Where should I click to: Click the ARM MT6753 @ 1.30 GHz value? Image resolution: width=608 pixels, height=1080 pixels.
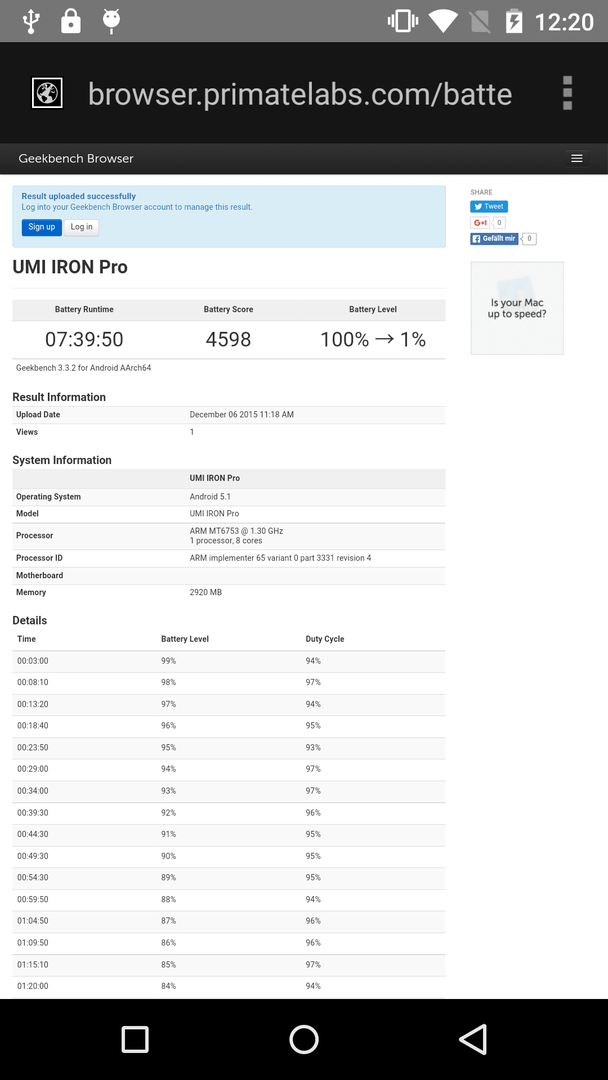[x=236, y=531]
